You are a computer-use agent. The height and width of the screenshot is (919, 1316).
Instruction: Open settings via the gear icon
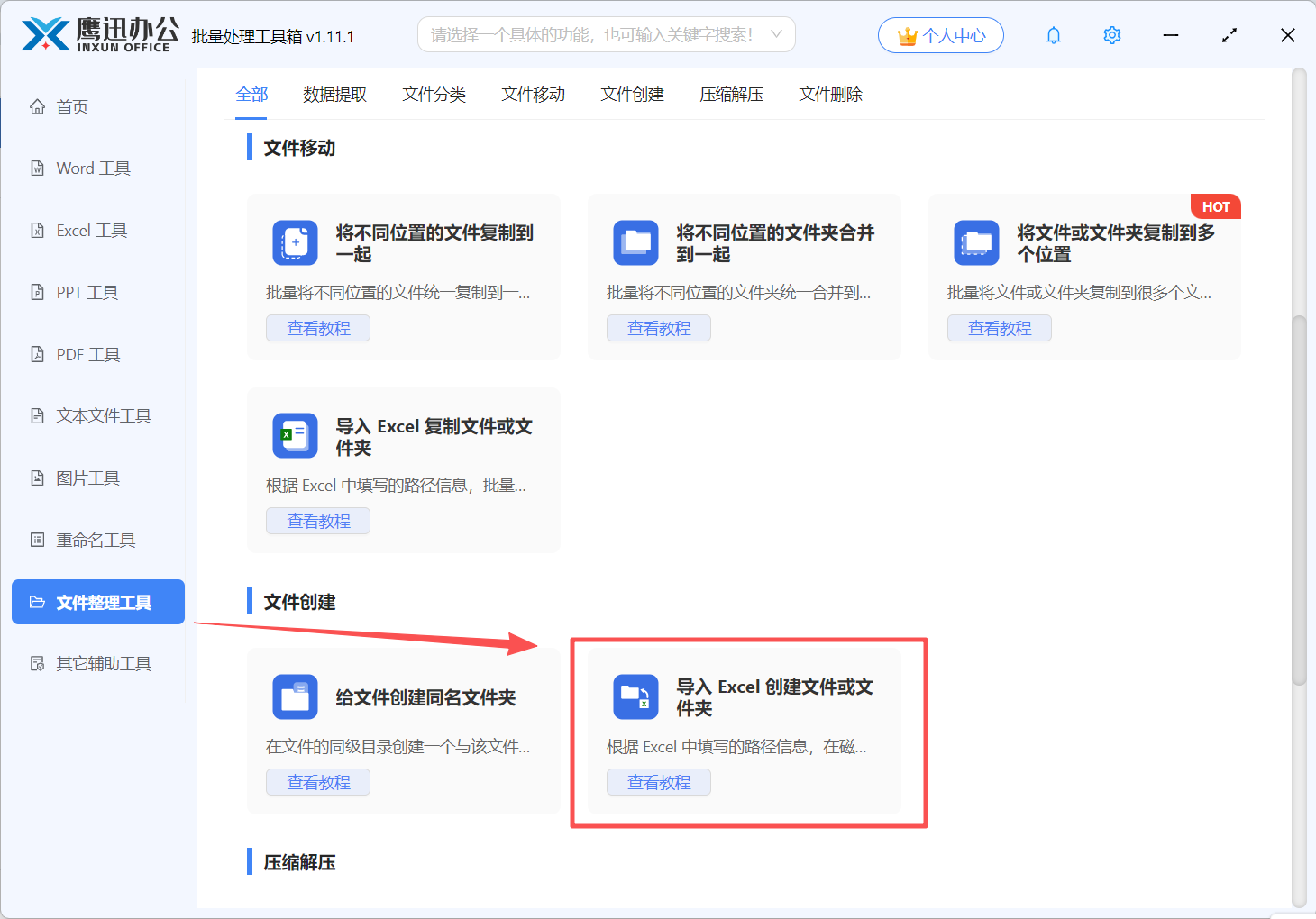(x=1111, y=35)
